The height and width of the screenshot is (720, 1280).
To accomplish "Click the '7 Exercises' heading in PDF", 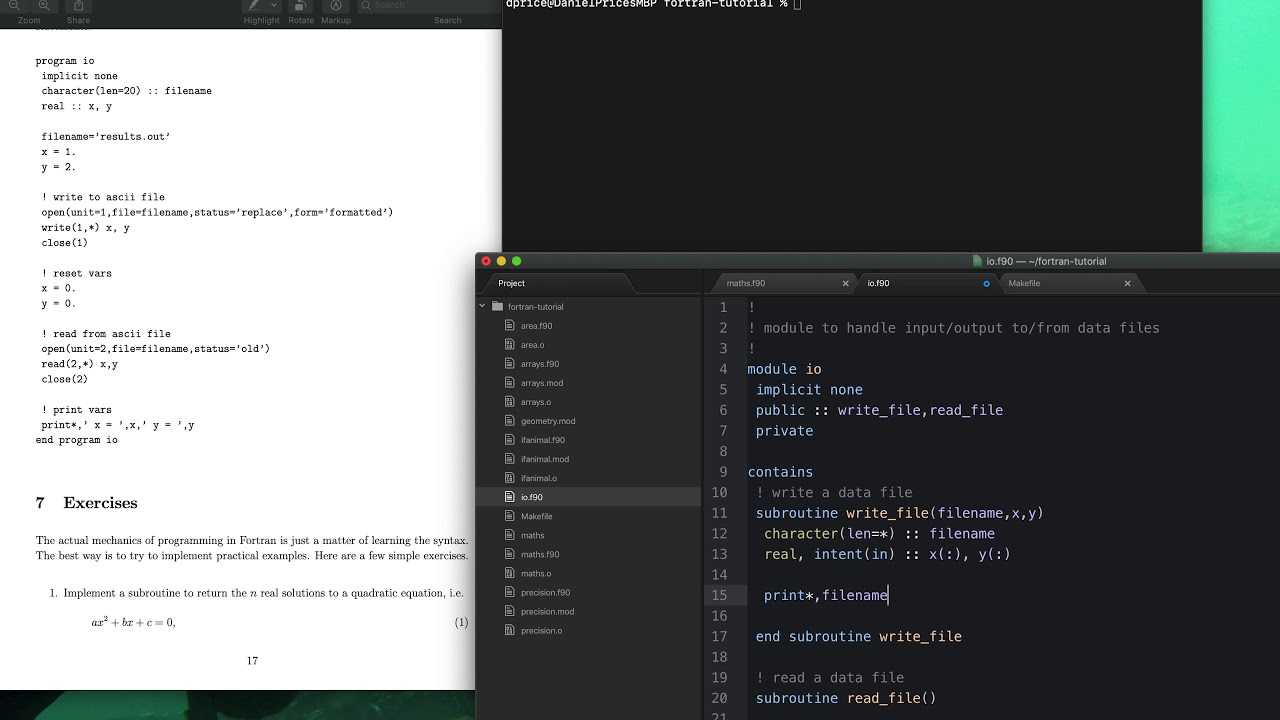I will point(87,503).
